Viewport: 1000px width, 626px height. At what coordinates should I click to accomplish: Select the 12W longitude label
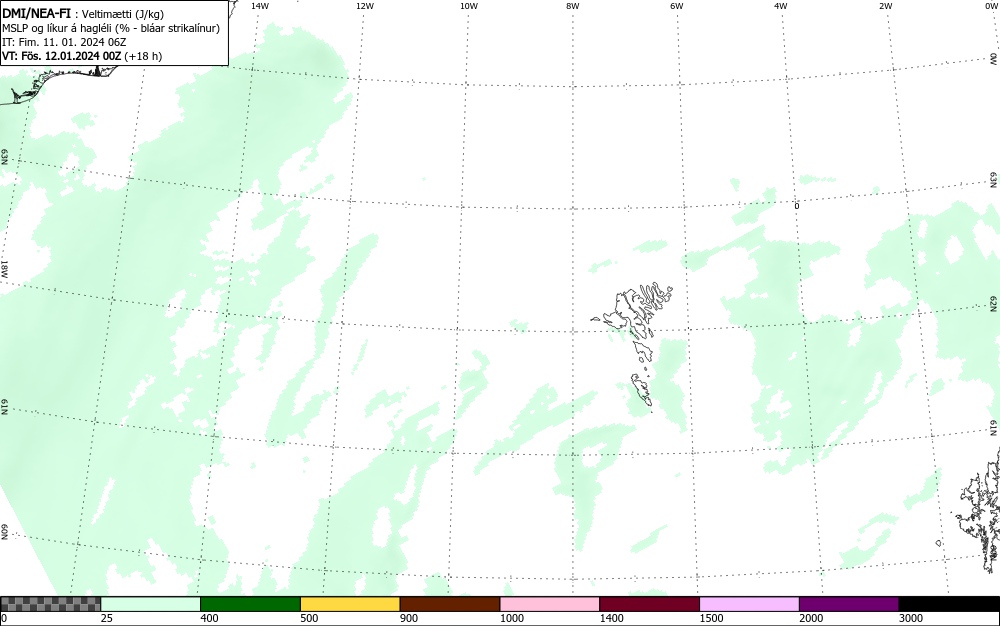coord(364,6)
